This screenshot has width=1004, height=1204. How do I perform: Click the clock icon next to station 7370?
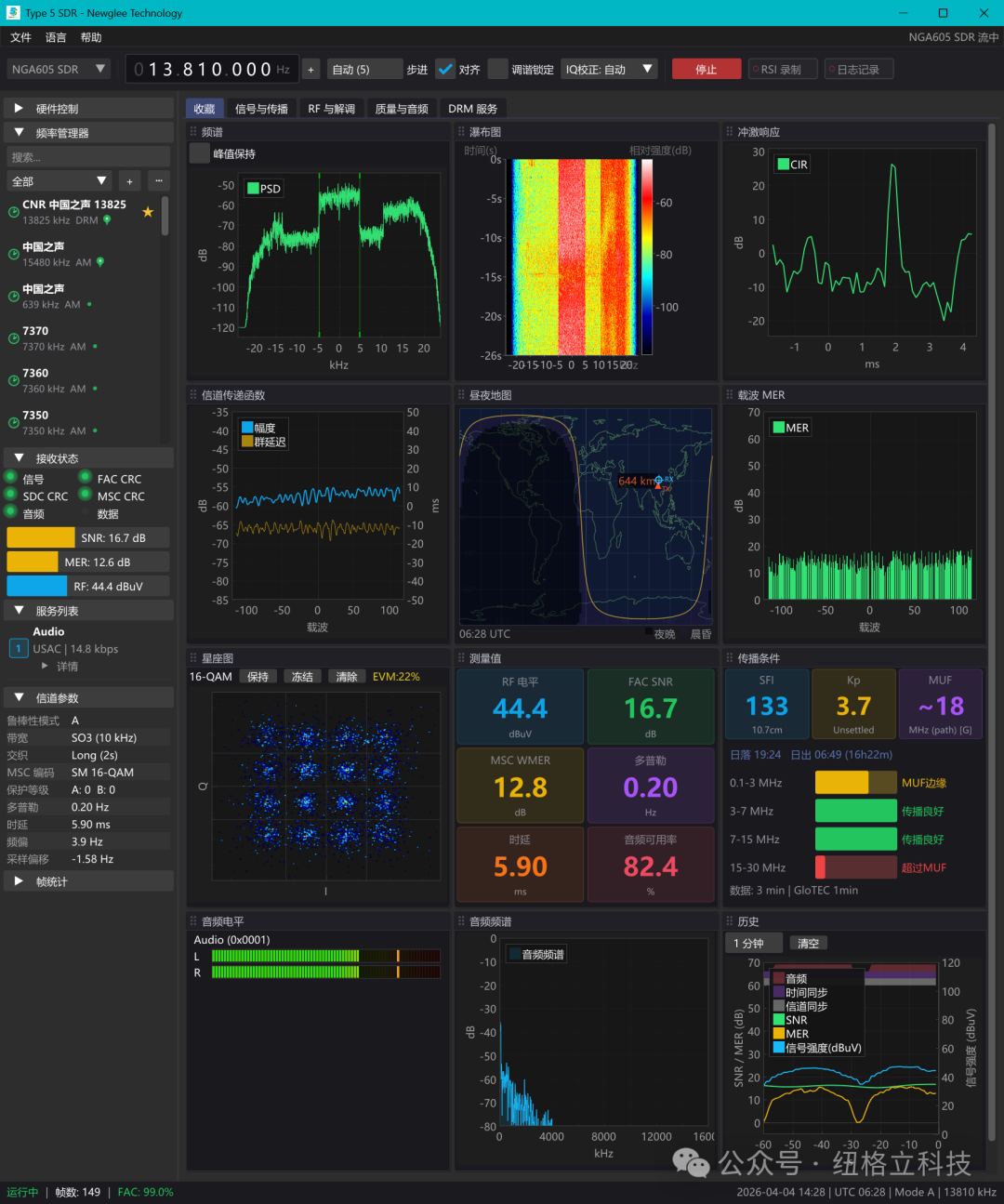point(14,339)
